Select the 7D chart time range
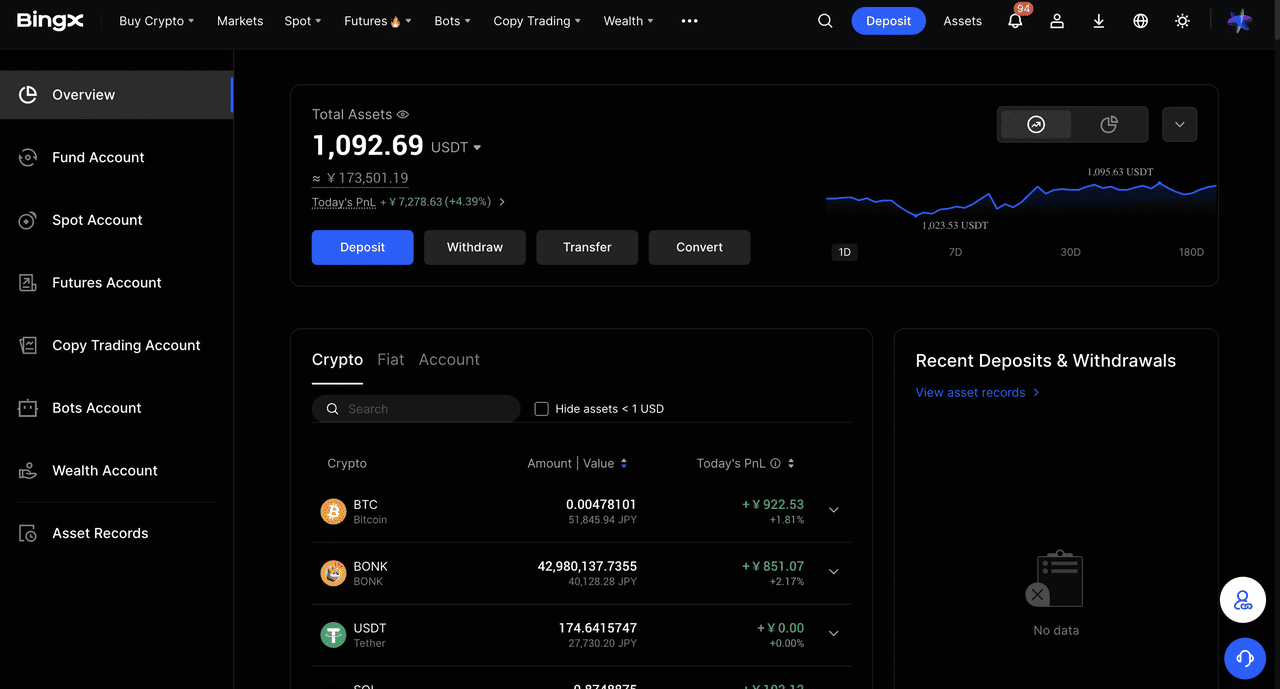 [955, 252]
